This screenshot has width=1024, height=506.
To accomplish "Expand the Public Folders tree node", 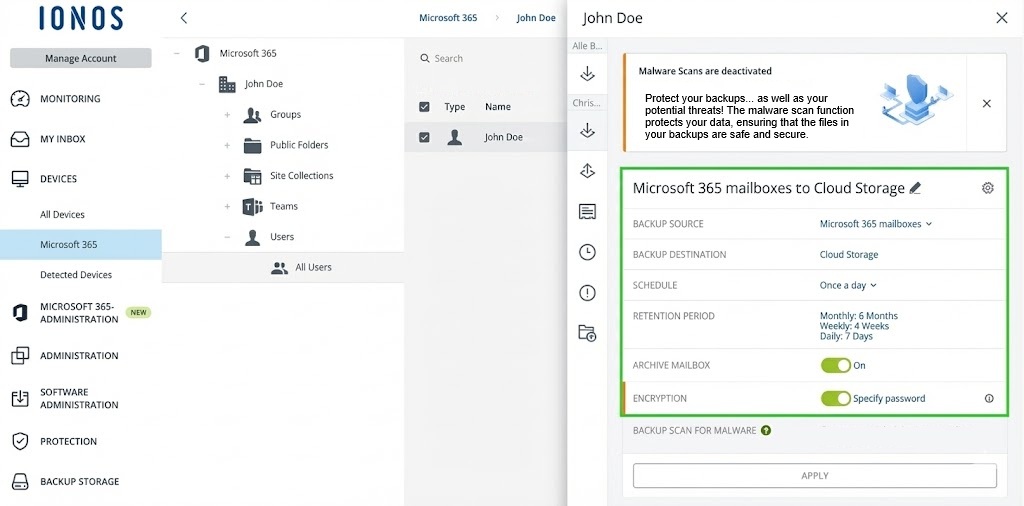I will point(227,145).
